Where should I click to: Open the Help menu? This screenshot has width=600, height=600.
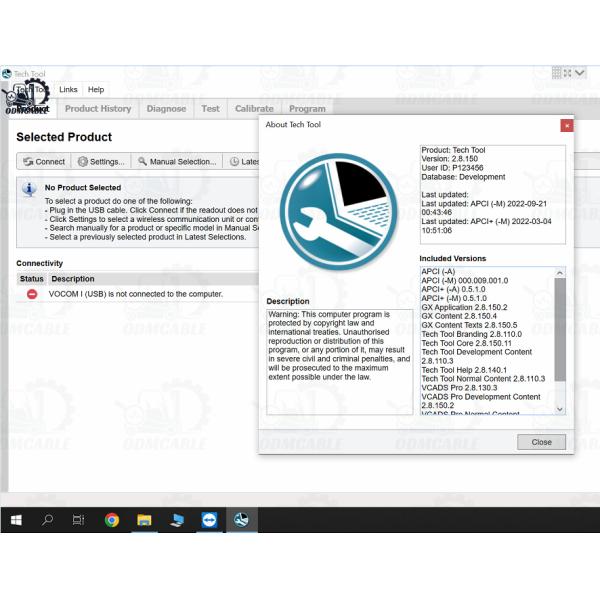click(x=95, y=89)
